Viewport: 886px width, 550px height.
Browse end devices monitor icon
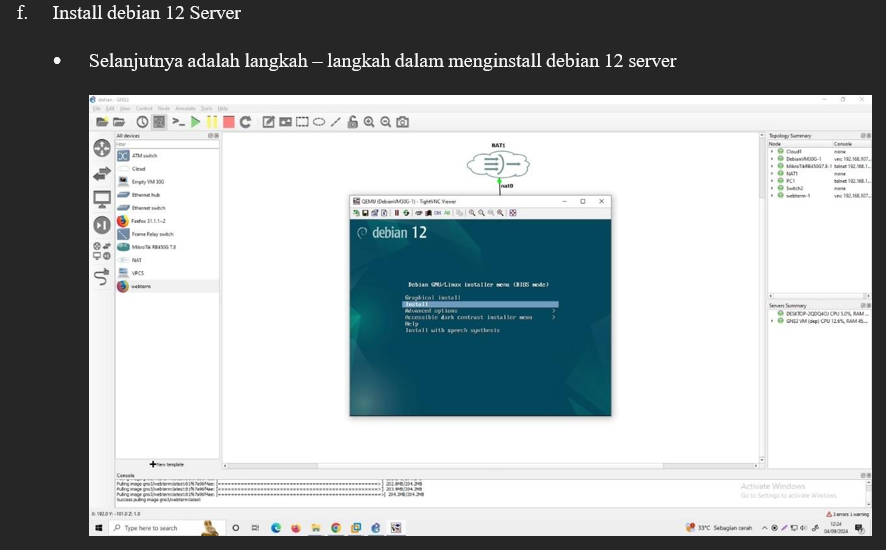(102, 199)
